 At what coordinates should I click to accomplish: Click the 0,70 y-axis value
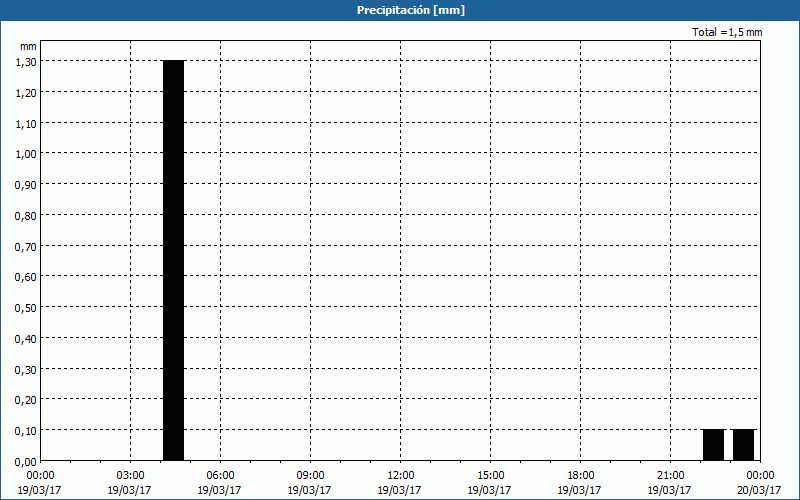pyautogui.click(x=26, y=246)
